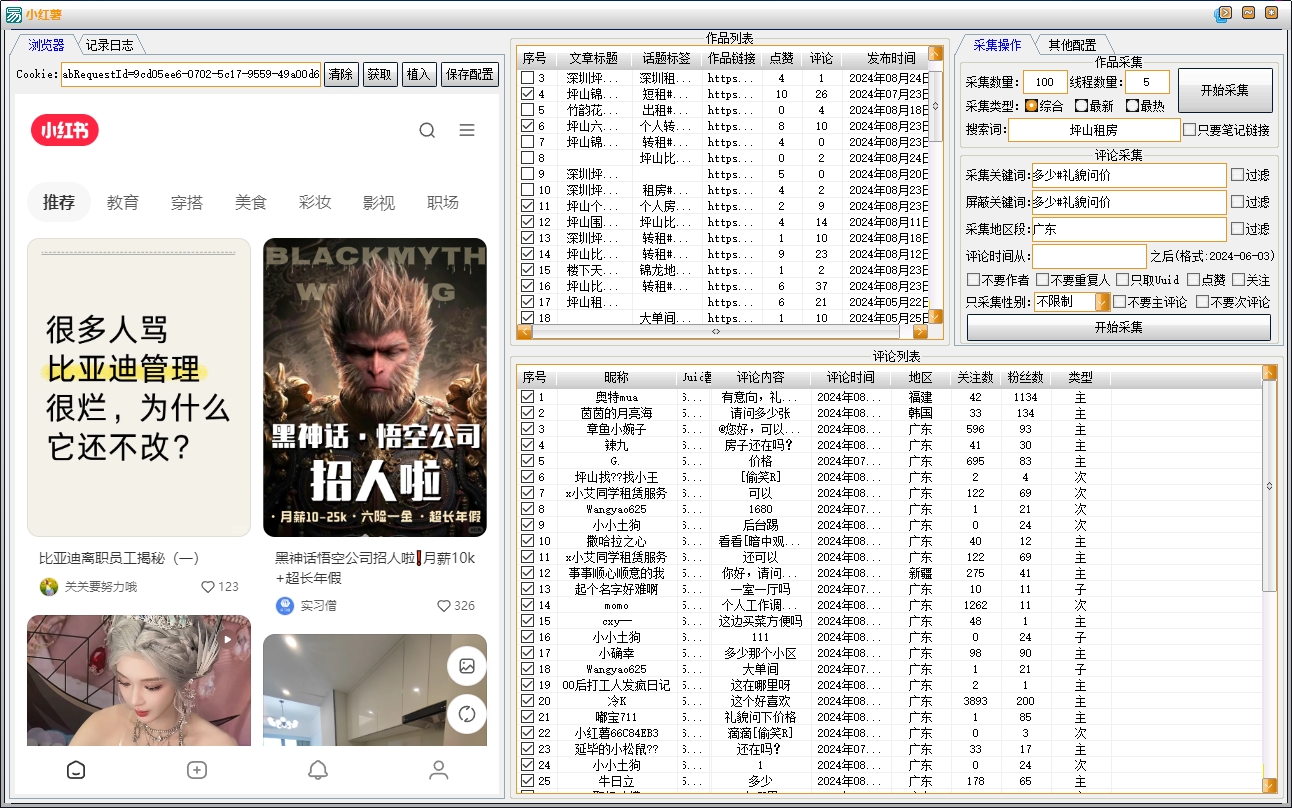The image size is (1292, 808).
Task: Click nickname 茵茵的月亮海 in comment list
Action: point(617,413)
